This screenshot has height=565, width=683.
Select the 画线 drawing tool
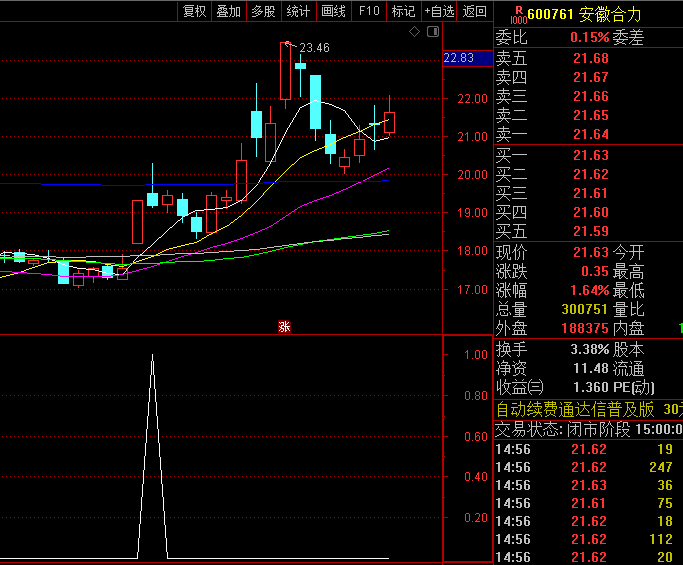(333, 11)
